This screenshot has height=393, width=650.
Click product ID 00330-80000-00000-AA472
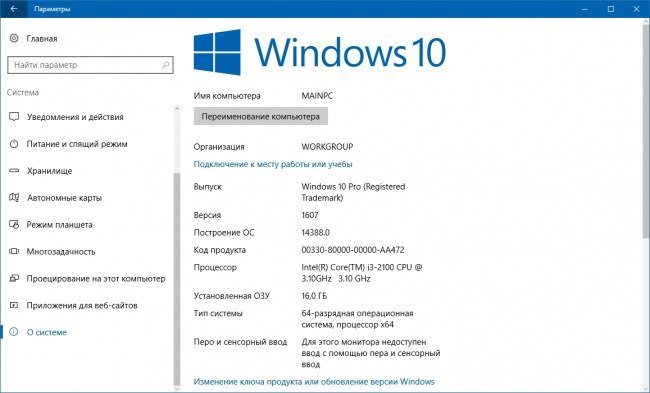tap(353, 250)
